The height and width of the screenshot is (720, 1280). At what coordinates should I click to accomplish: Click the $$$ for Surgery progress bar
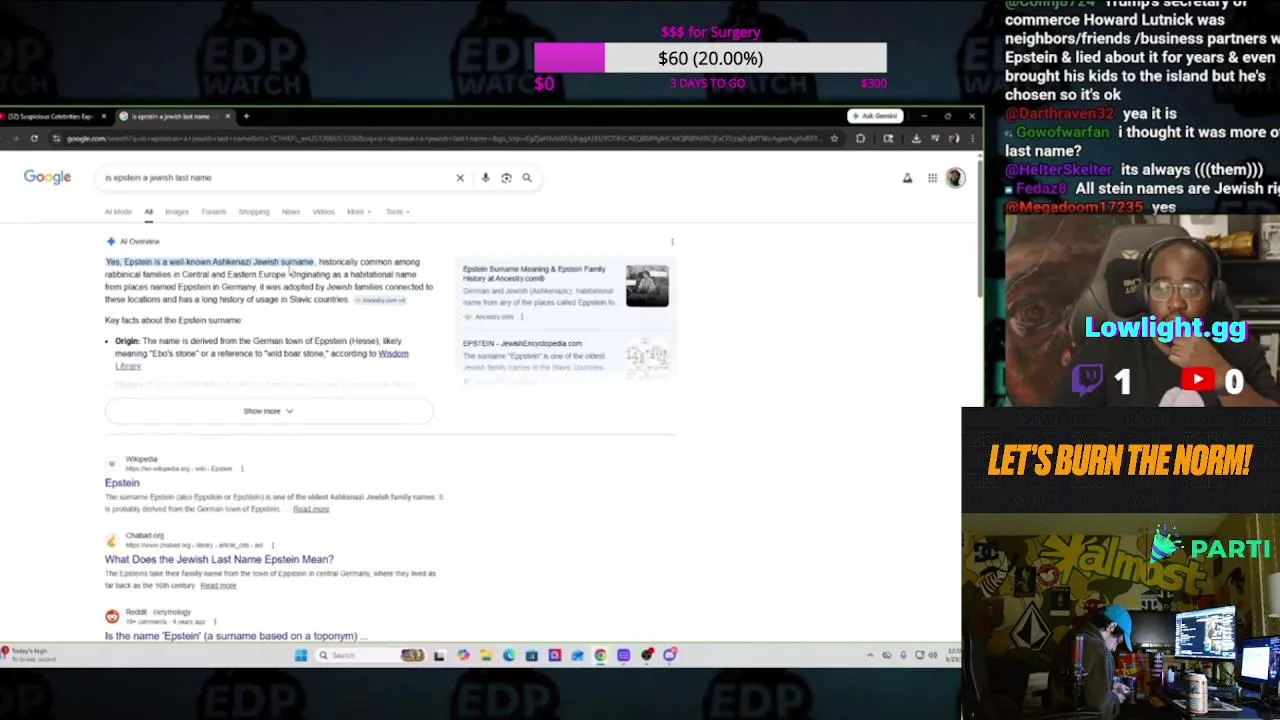click(x=710, y=58)
